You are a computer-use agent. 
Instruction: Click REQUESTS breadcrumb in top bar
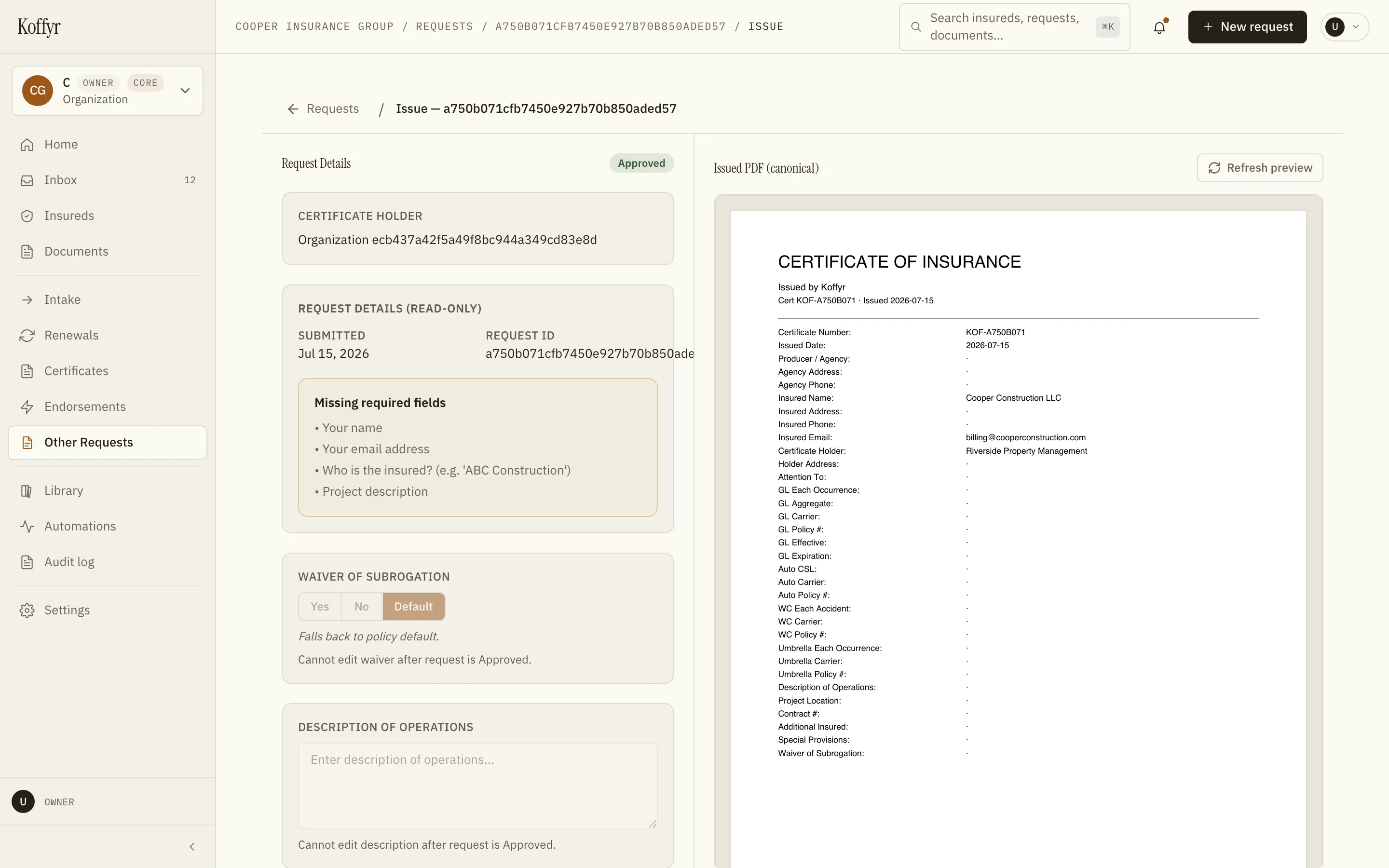444,27
